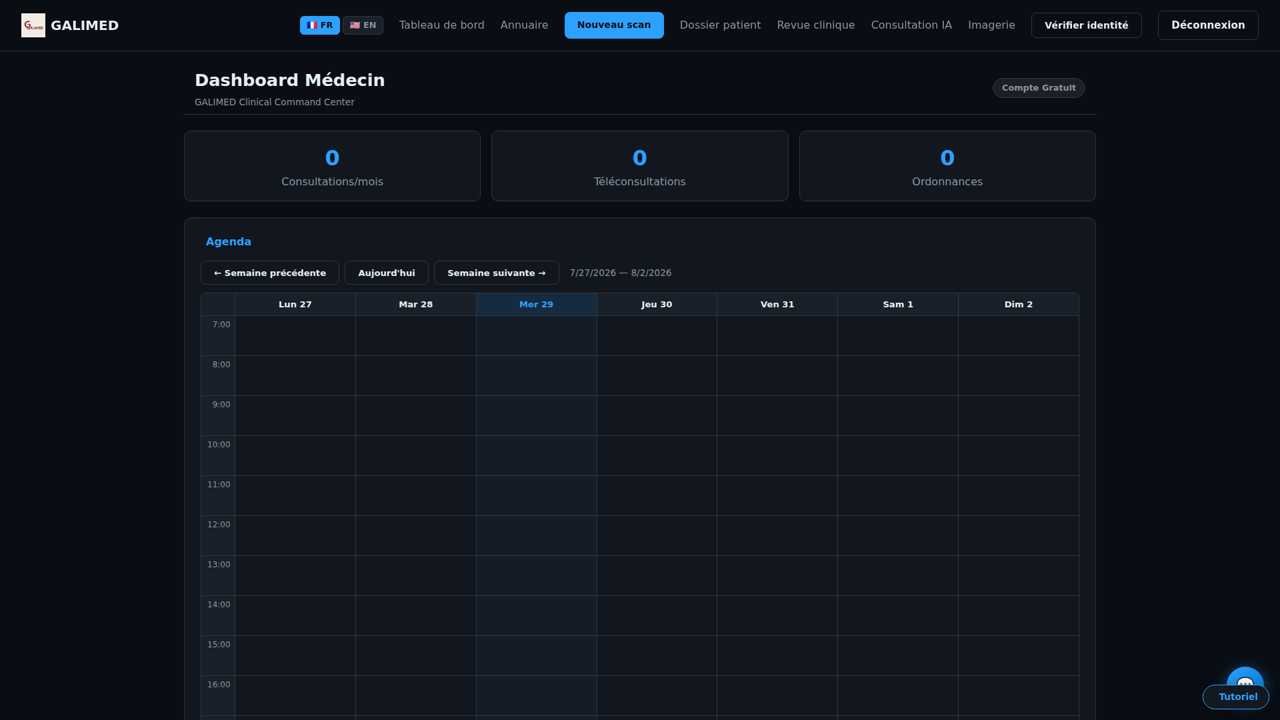Click the Agenda section title
1280x720 pixels.
(228, 242)
